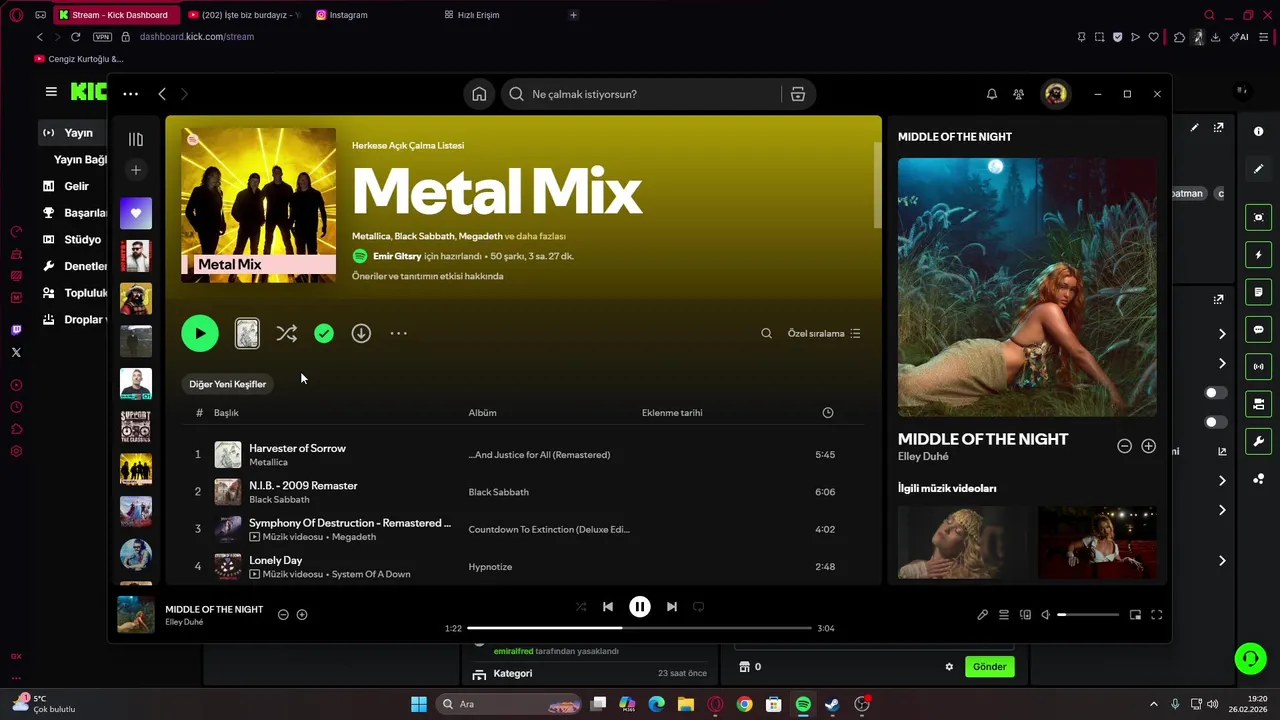Seek on song progress bar
The height and width of the screenshot is (720, 1280).
pos(639,628)
